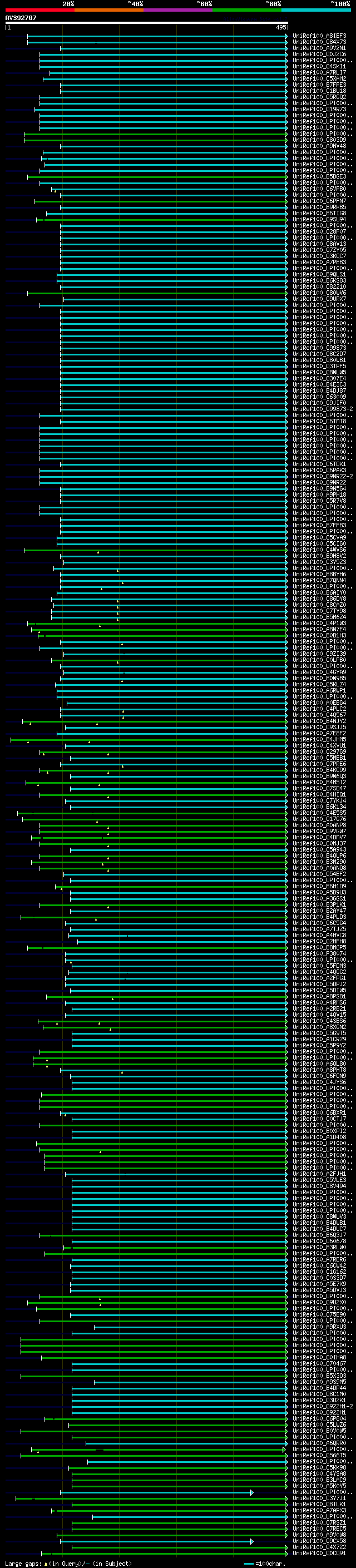
Task: Click label UniRef100_Q4GYA9
Action: coord(319,672)
